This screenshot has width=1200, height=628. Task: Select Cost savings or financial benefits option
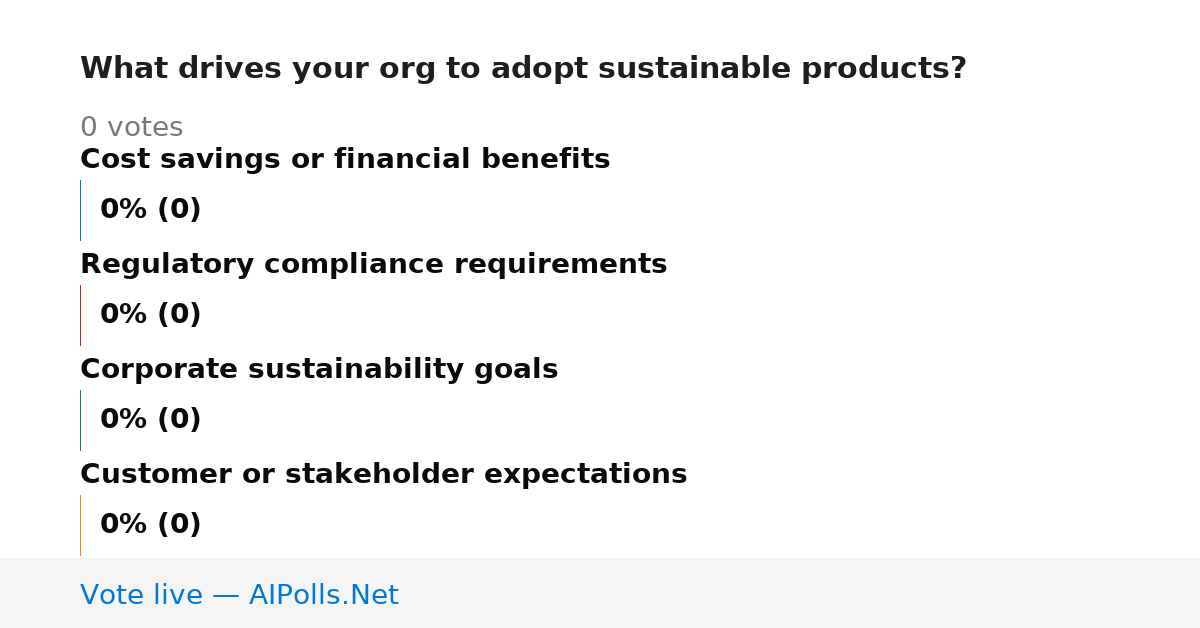345,159
